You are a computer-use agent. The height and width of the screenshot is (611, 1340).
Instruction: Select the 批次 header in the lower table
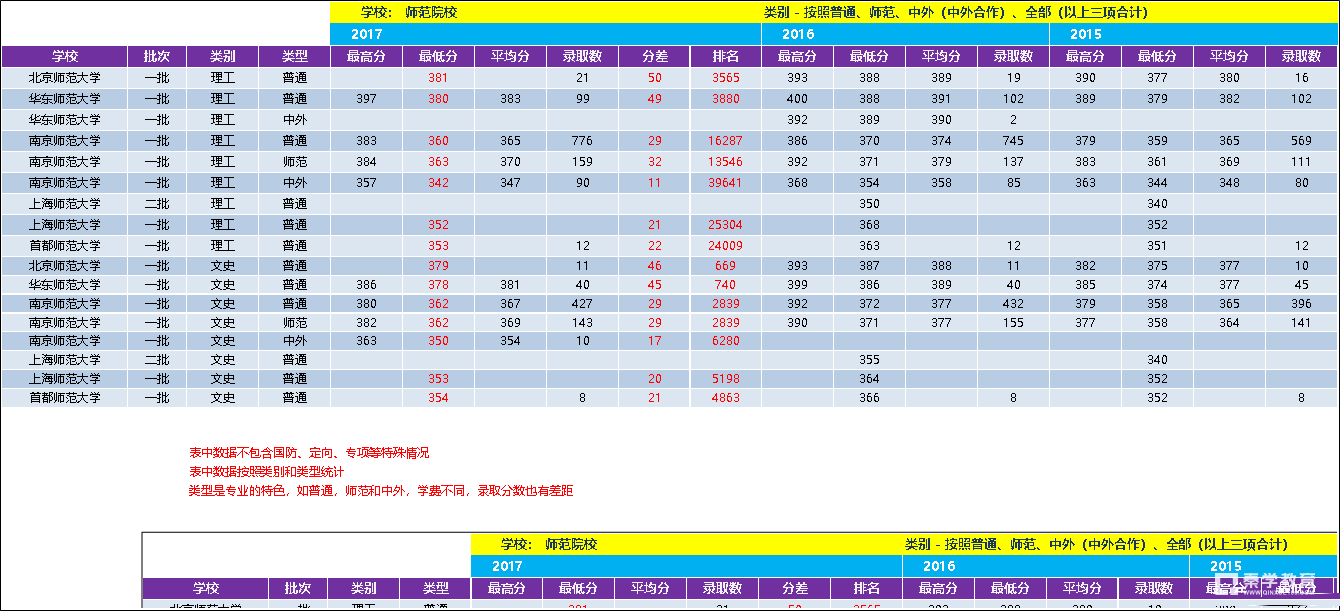tap(297, 589)
